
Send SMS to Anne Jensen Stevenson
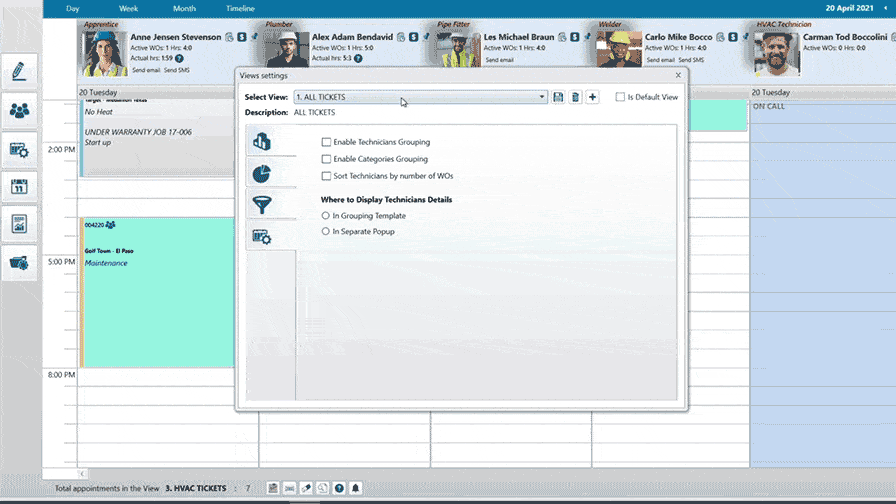coord(177,70)
